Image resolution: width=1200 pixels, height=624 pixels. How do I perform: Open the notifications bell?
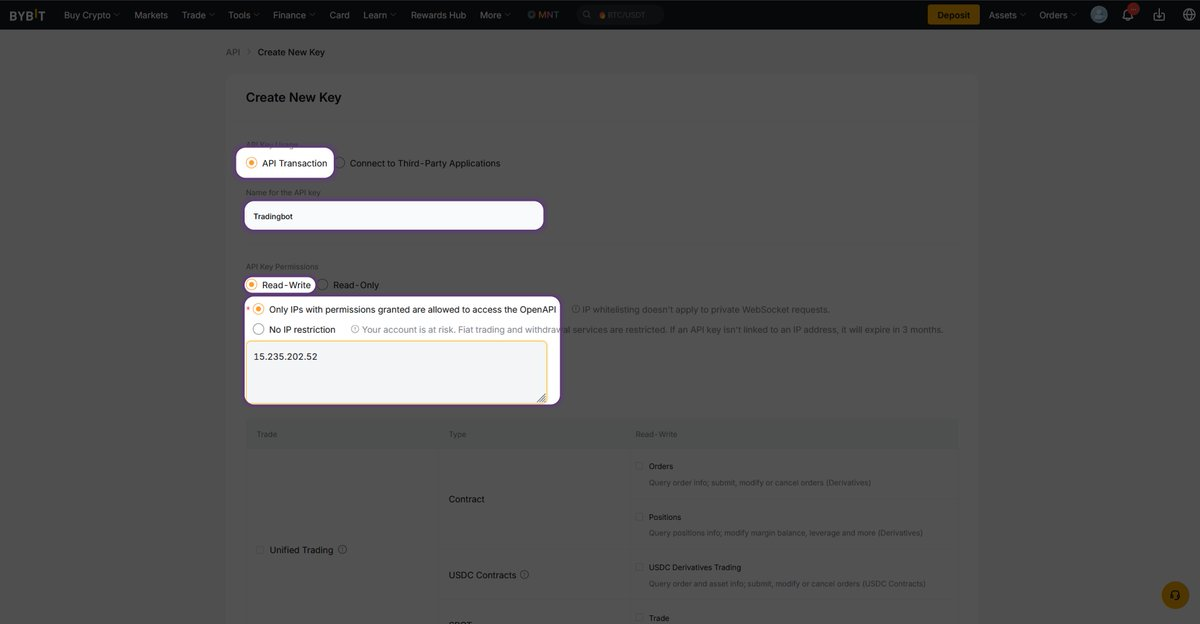pyautogui.click(x=1128, y=15)
